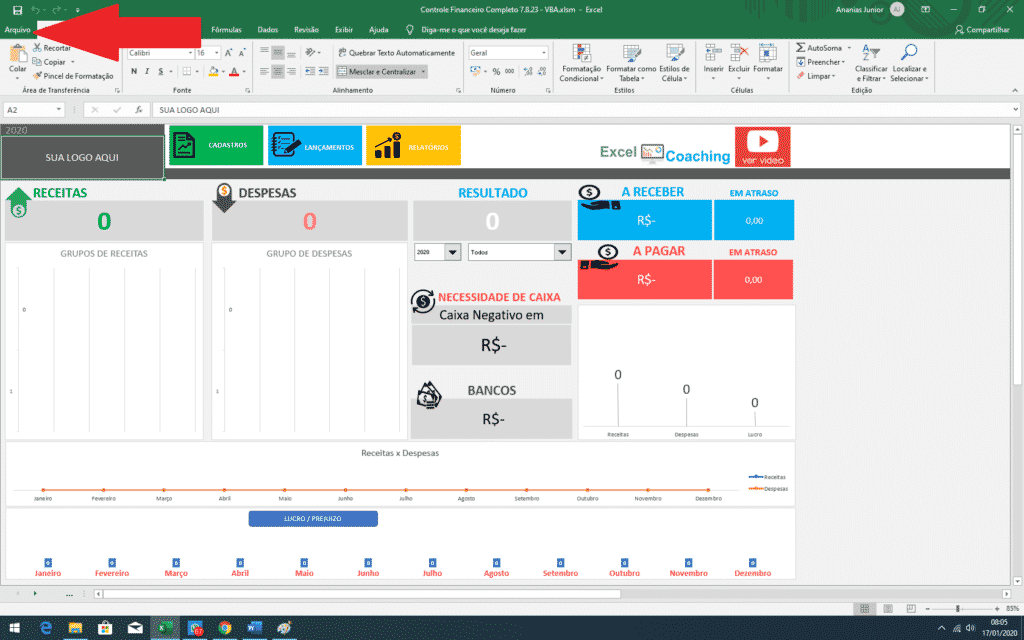Click the Colar (paste) clipboard icon

[x=18, y=54]
